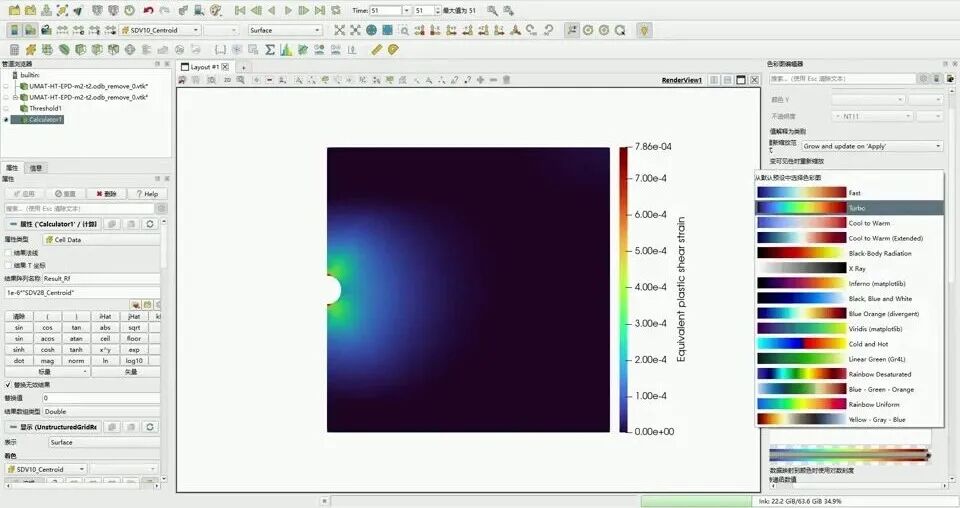Click the 清除 clear calculator button

click(x=19, y=316)
